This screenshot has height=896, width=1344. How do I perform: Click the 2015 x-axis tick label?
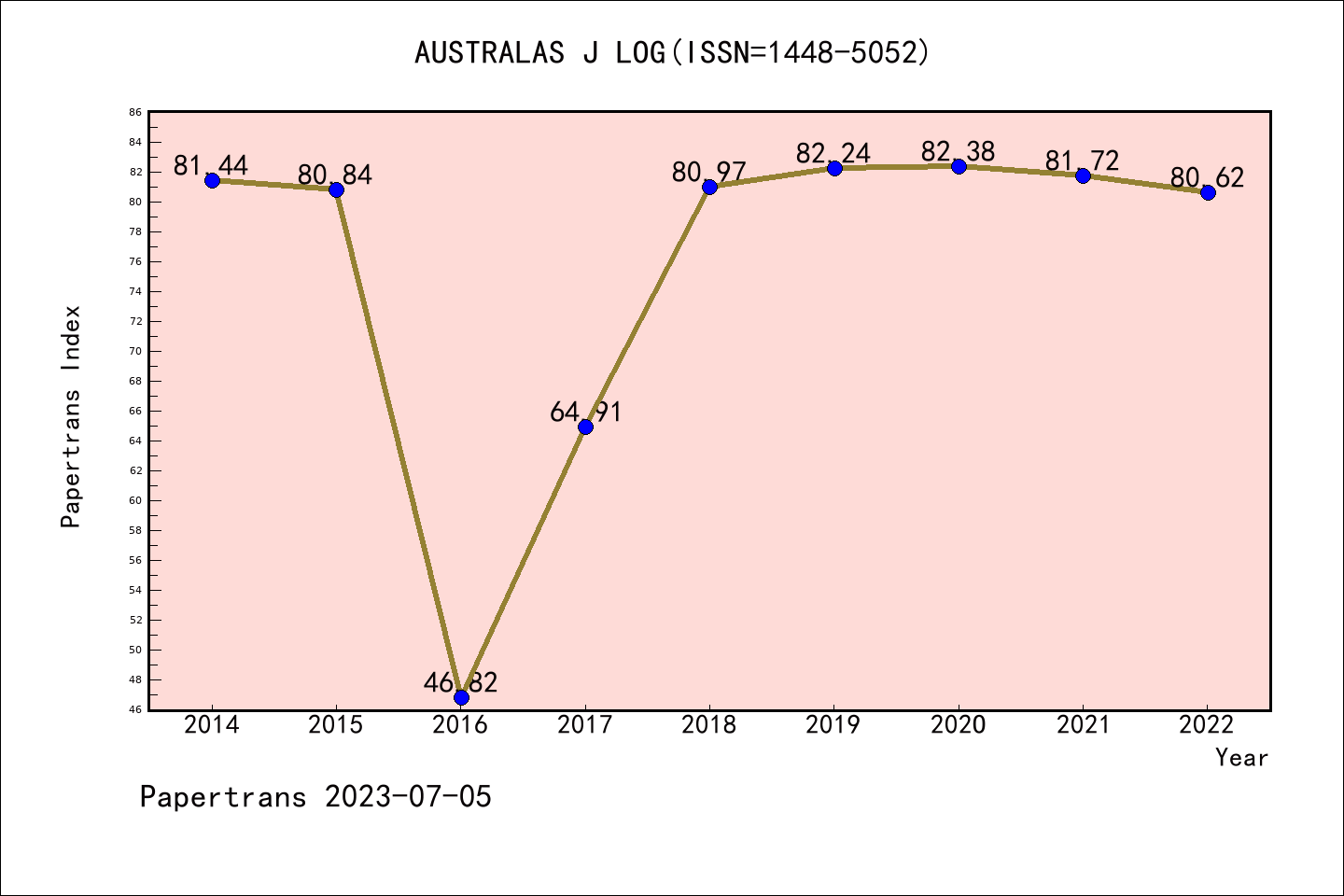pyautogui.click(x=336, y=724)
